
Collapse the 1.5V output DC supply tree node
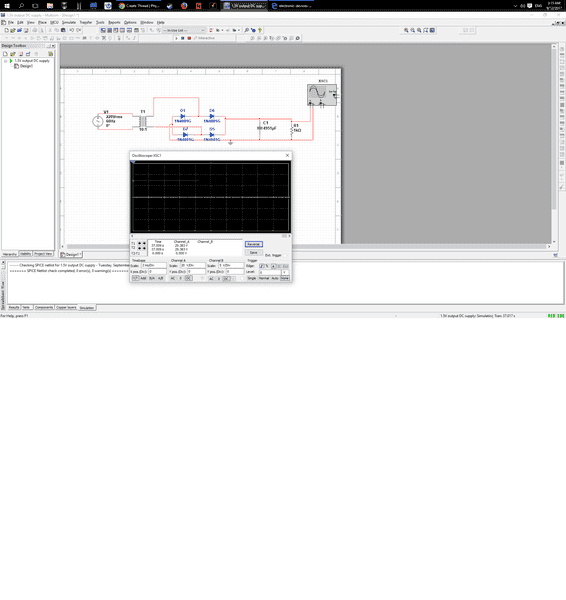click(6, 61)
